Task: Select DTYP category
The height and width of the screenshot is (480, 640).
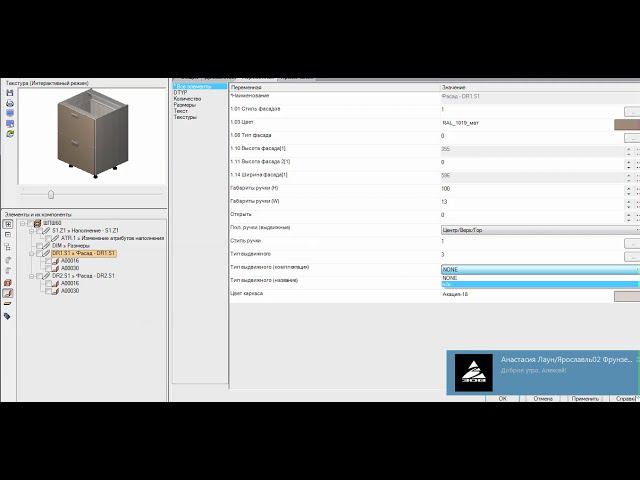Action: pos(180,93)
